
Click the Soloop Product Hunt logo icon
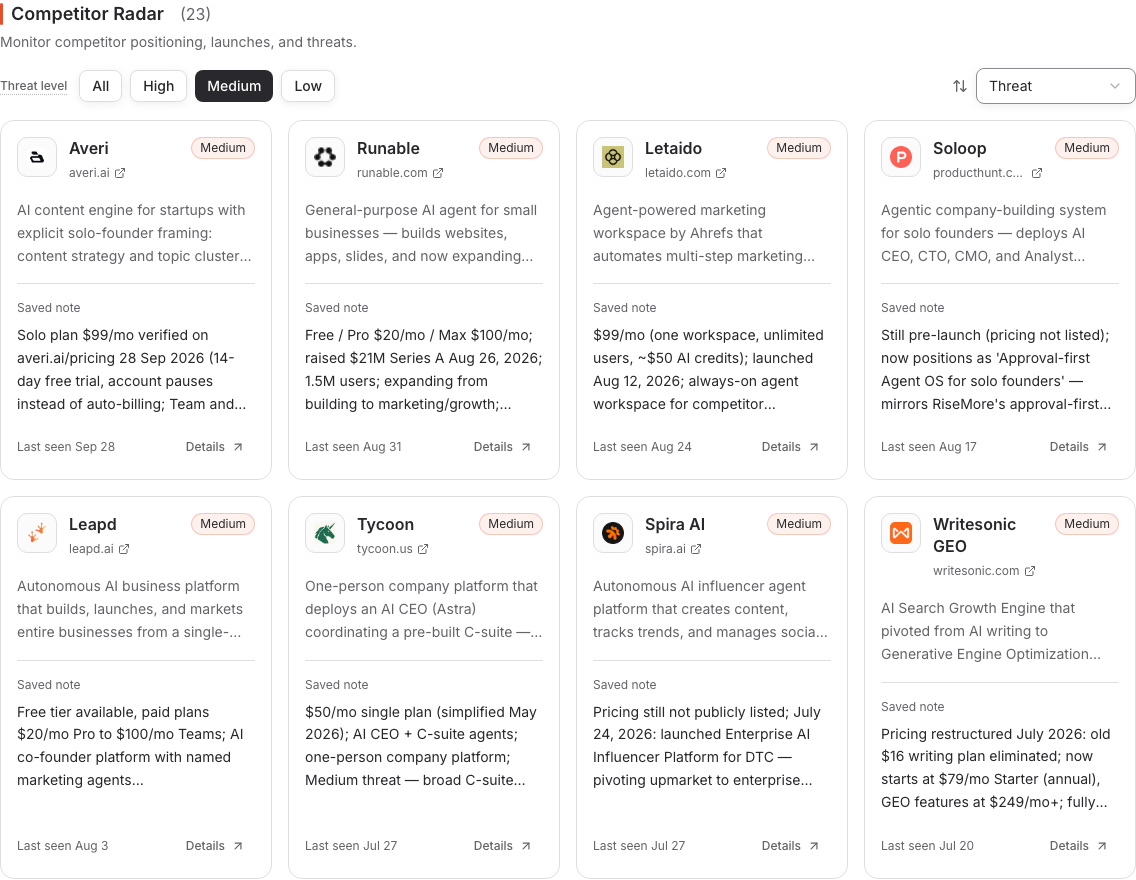(901, 156)
